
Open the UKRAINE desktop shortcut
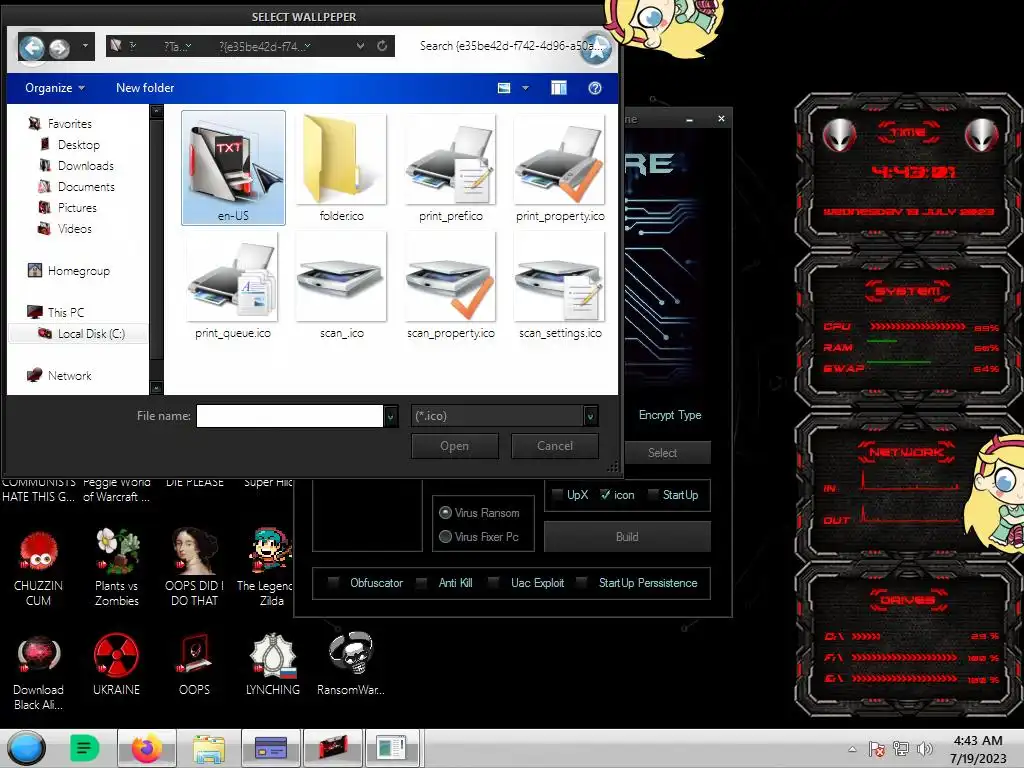point(116,663)
